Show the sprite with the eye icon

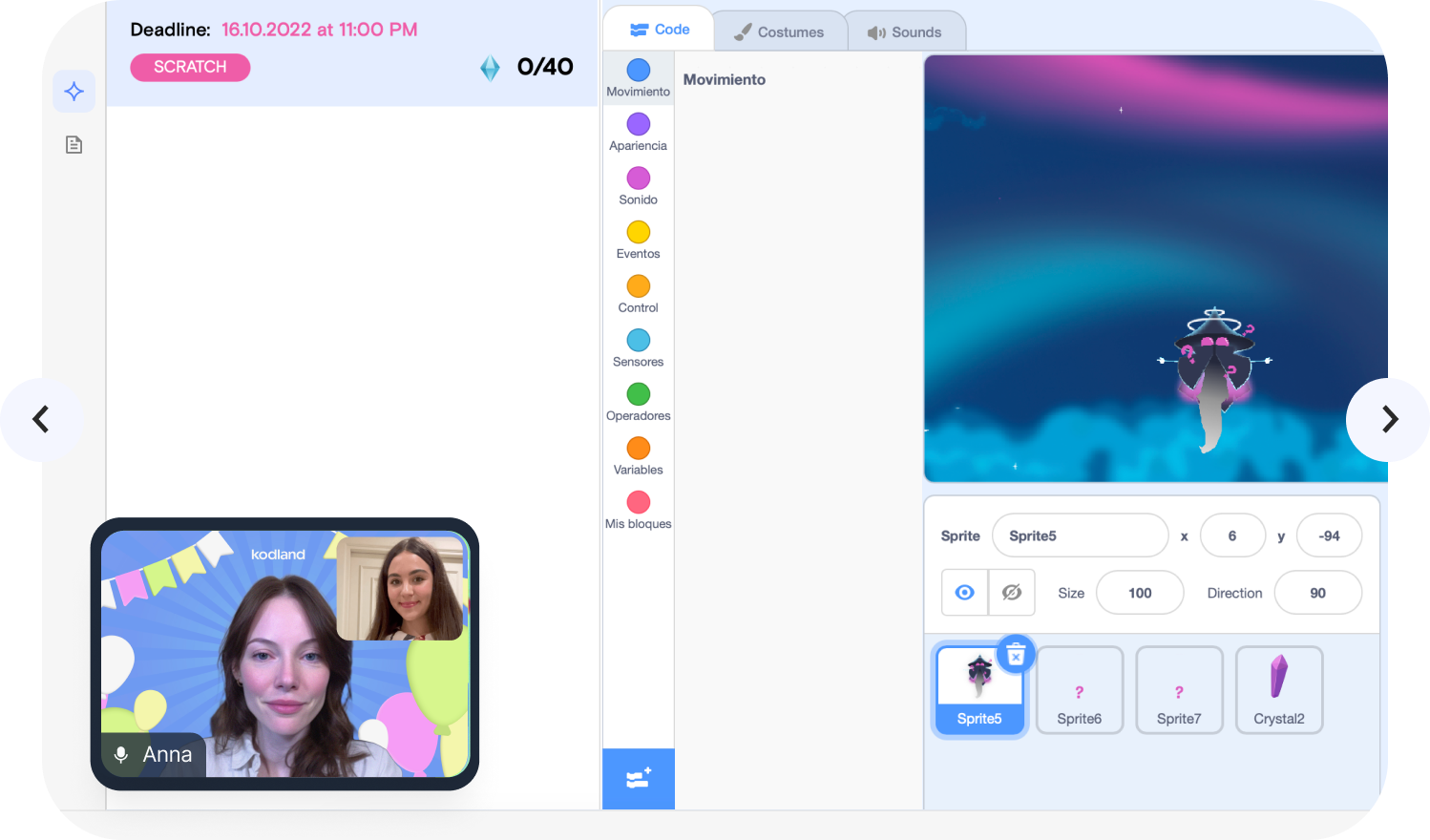point(964,593)
